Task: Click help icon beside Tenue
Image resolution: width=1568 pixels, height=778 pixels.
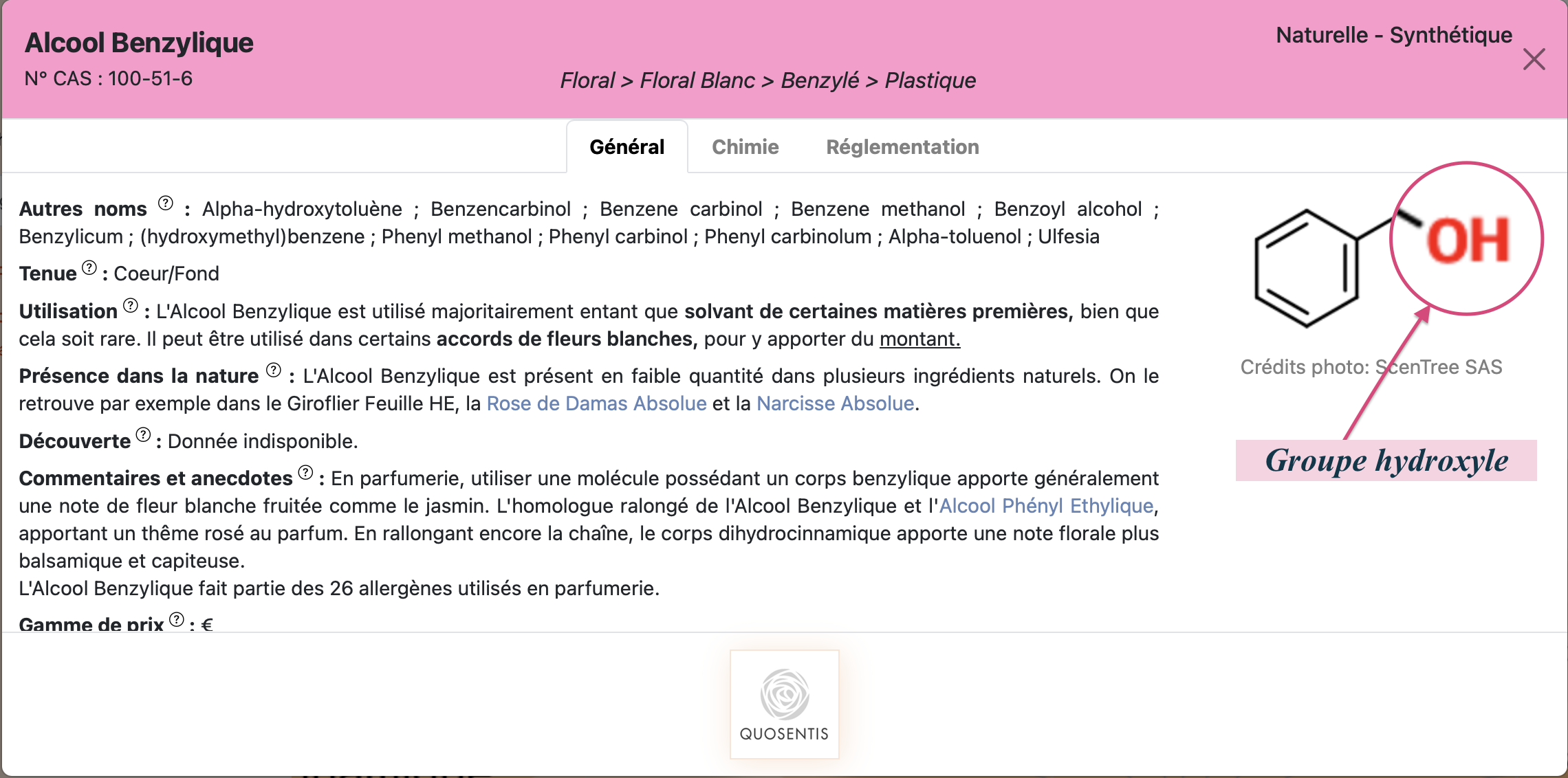Action: coord(89,268)
